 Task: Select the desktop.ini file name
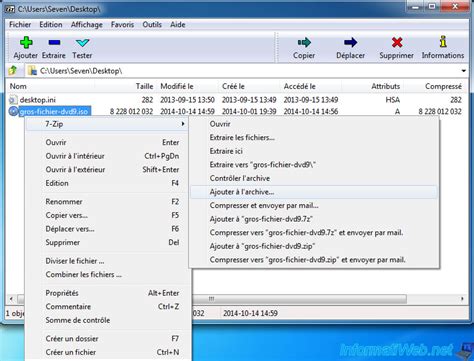click(38, 100)
